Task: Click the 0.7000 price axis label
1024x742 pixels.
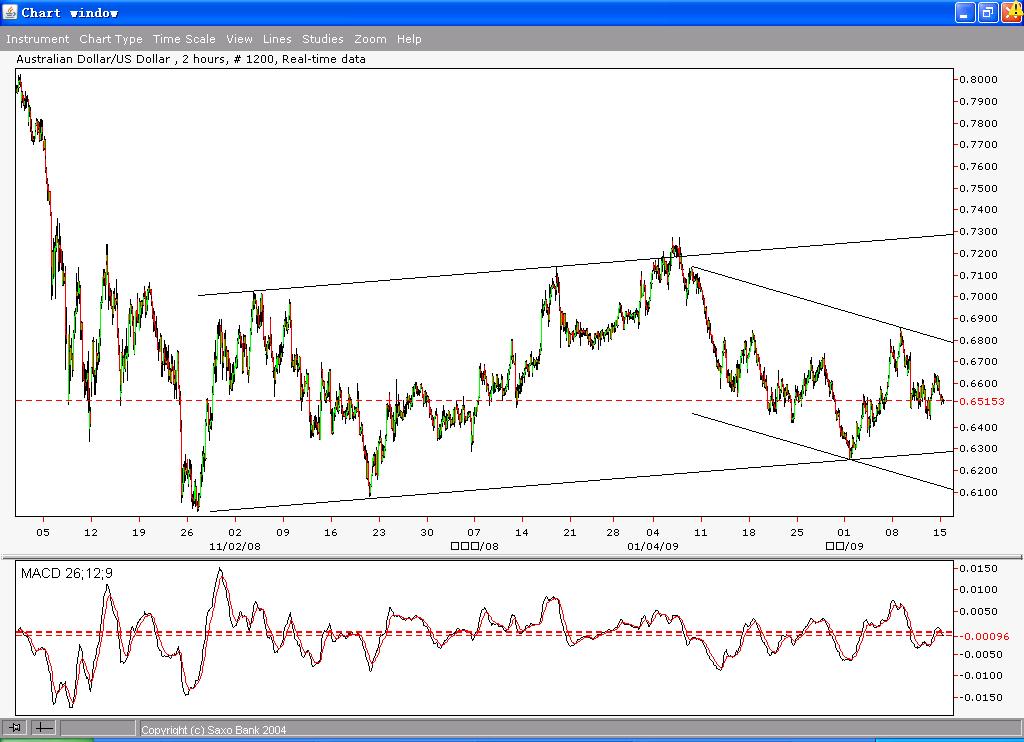Action: coord(978,297)
